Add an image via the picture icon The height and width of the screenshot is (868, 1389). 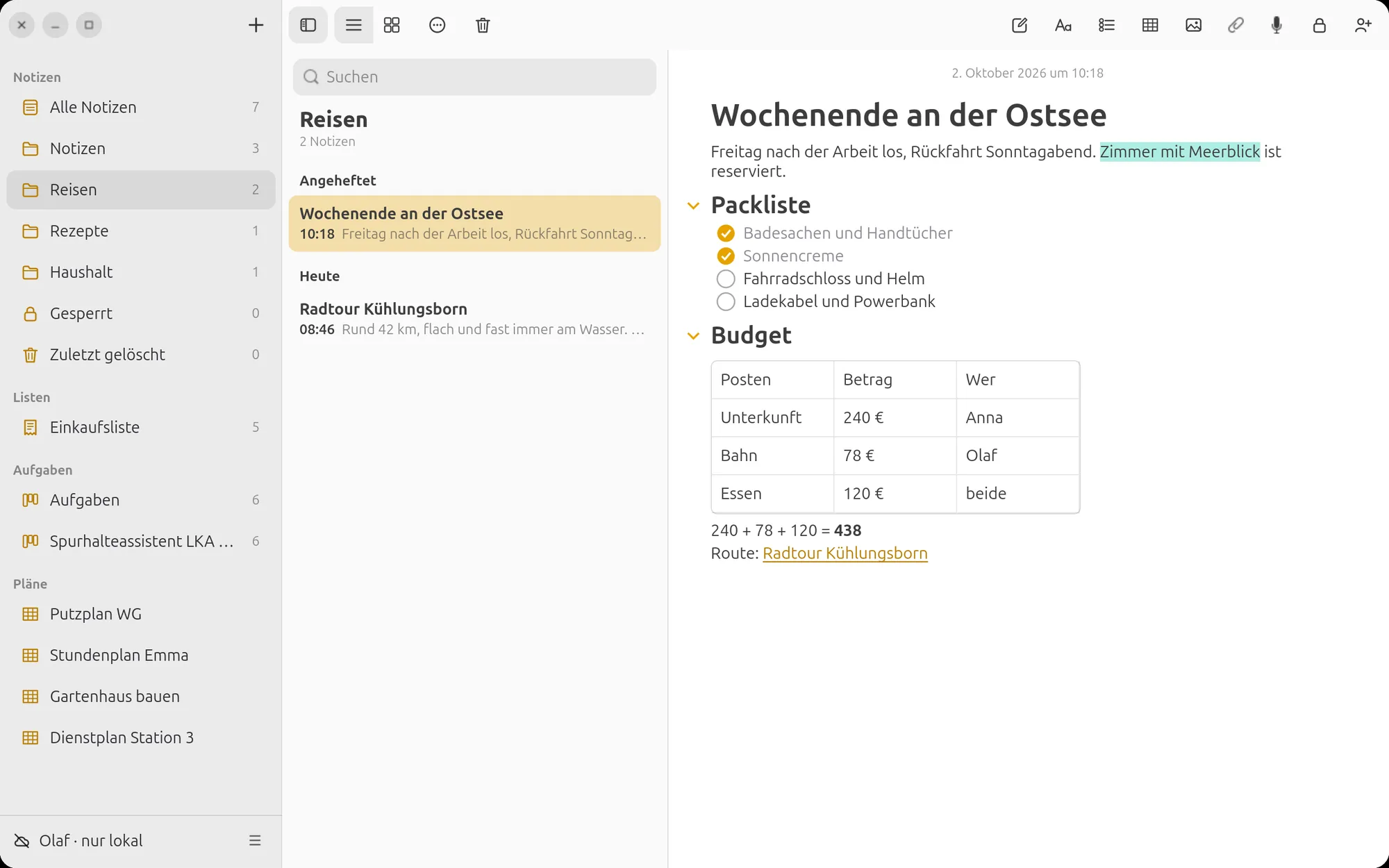point(1193,26)
